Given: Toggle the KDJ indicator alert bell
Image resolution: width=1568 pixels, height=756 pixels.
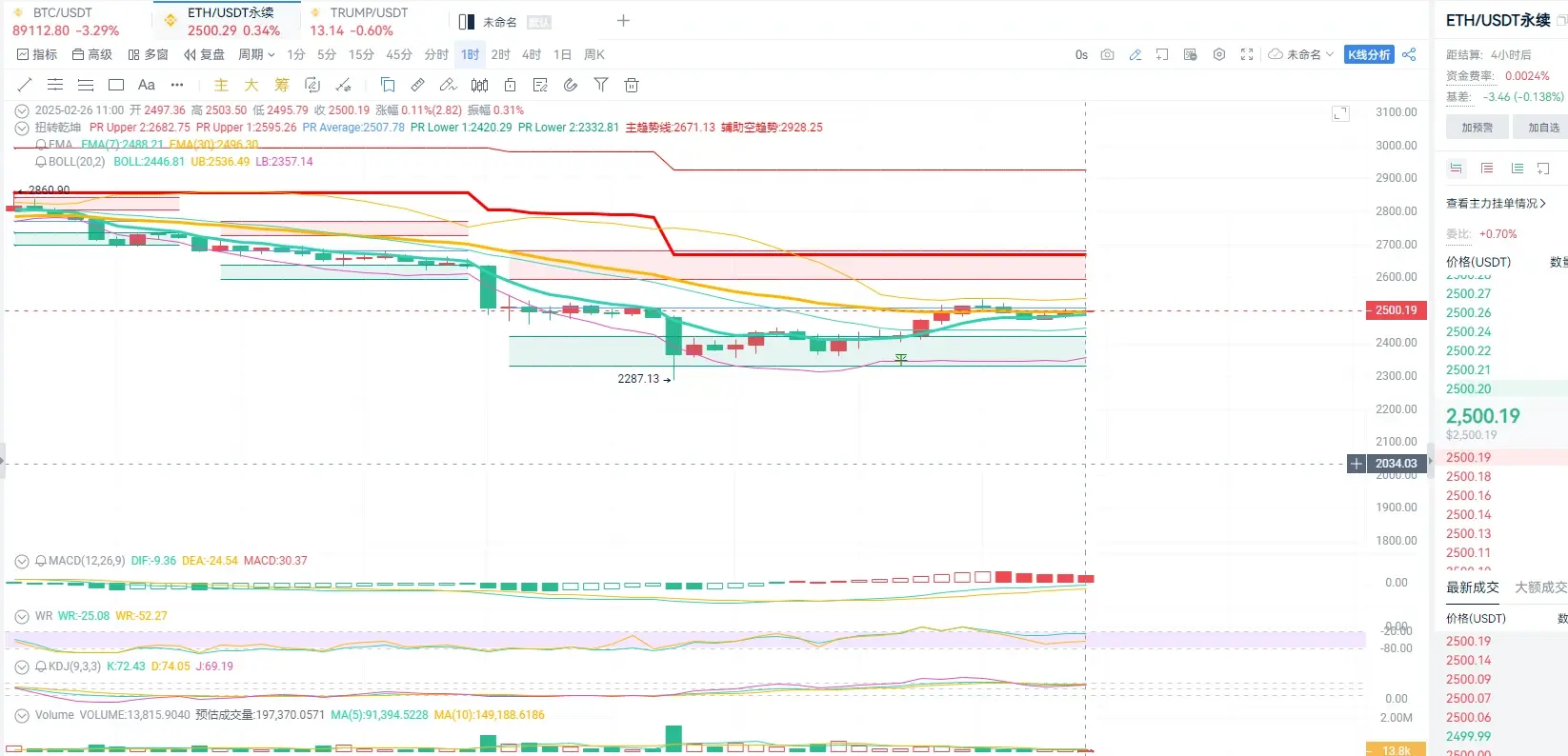Looking at the screenshot, I should pos(41,666).
